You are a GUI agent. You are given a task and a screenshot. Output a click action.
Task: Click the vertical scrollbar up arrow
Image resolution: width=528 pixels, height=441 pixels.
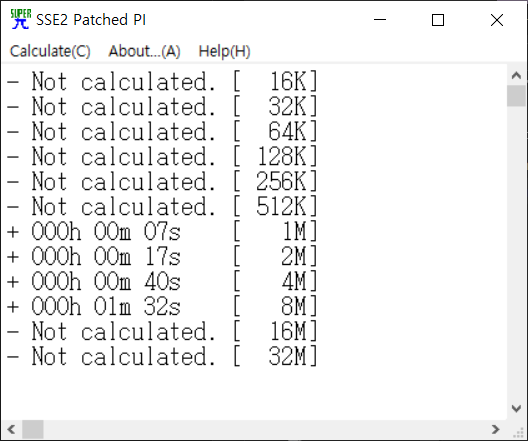pos(516,75)
